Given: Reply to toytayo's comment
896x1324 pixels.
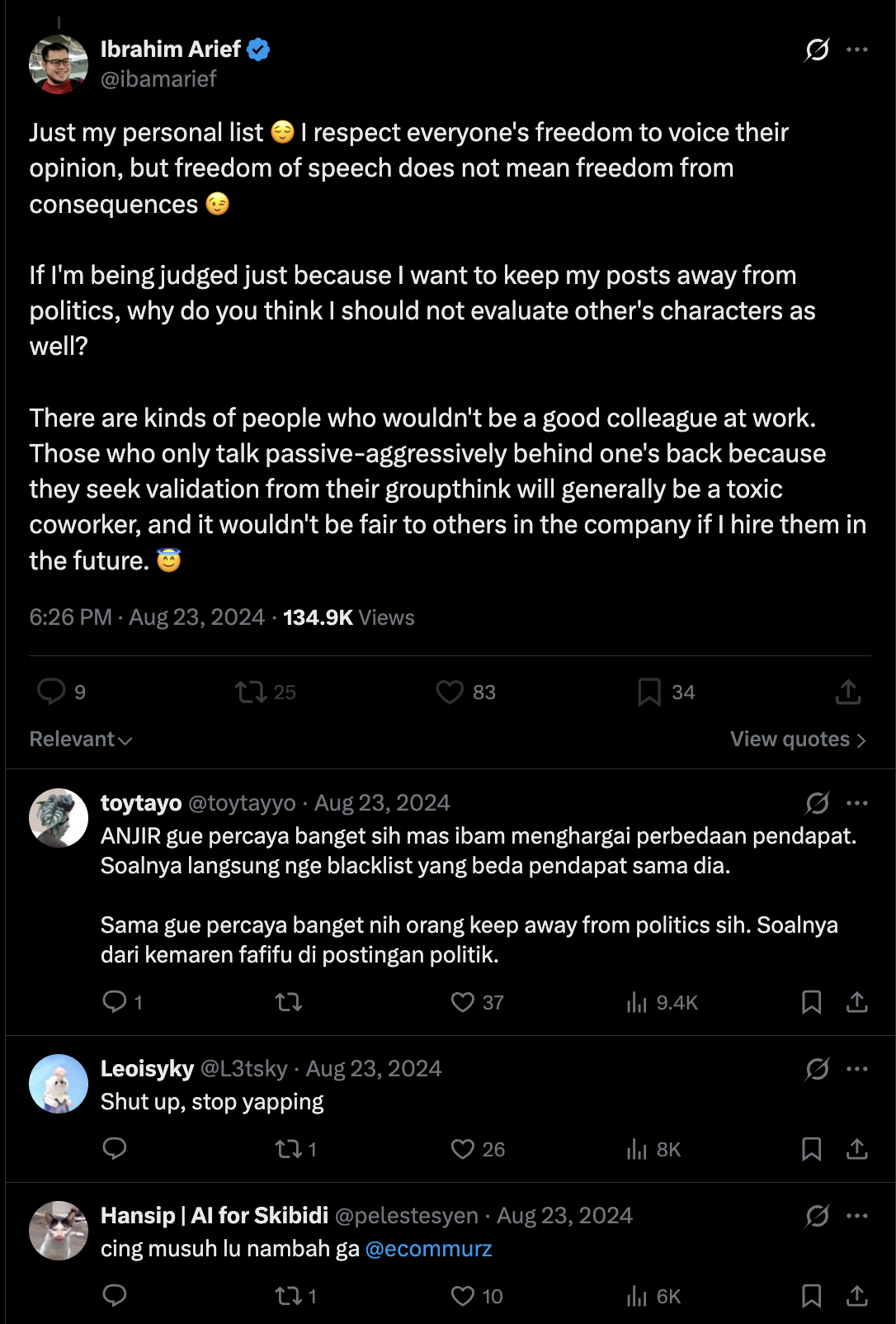Looking at the screenshot, I should 114,1002.
